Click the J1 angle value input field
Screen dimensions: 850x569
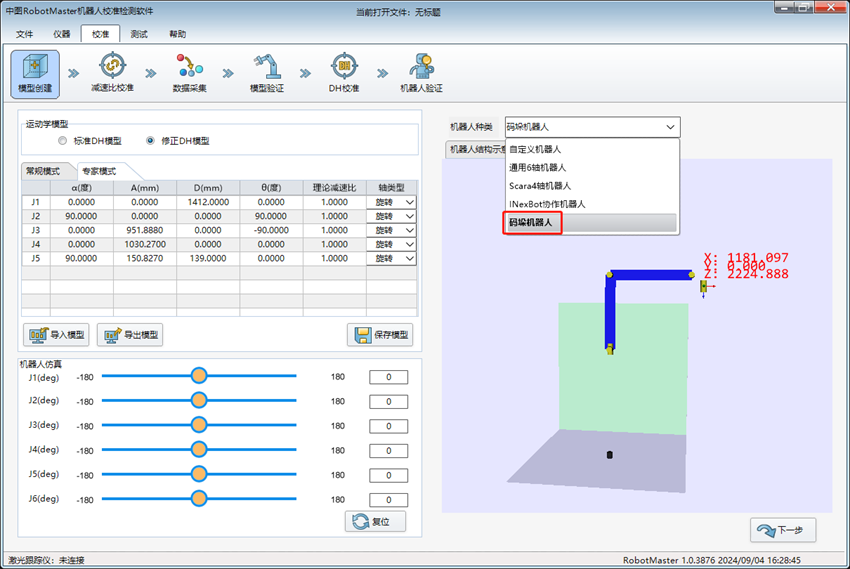388,377
